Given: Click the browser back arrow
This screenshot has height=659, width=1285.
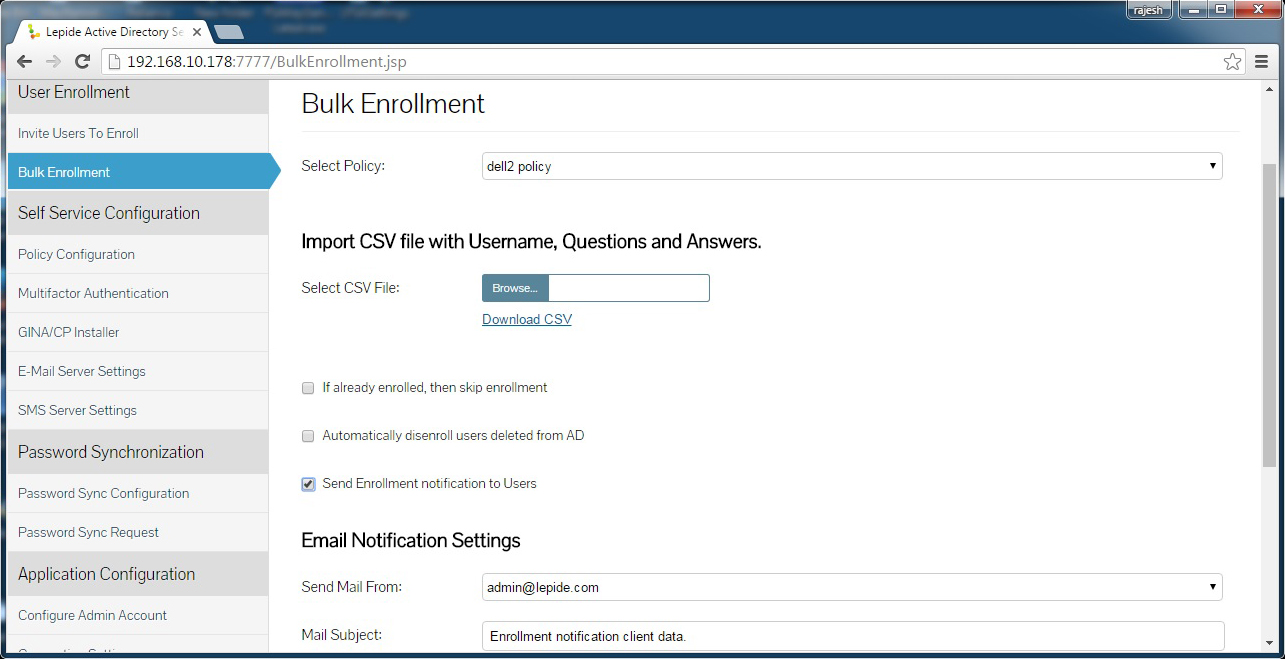Looking at the screenshot, I should coord(25,62).
